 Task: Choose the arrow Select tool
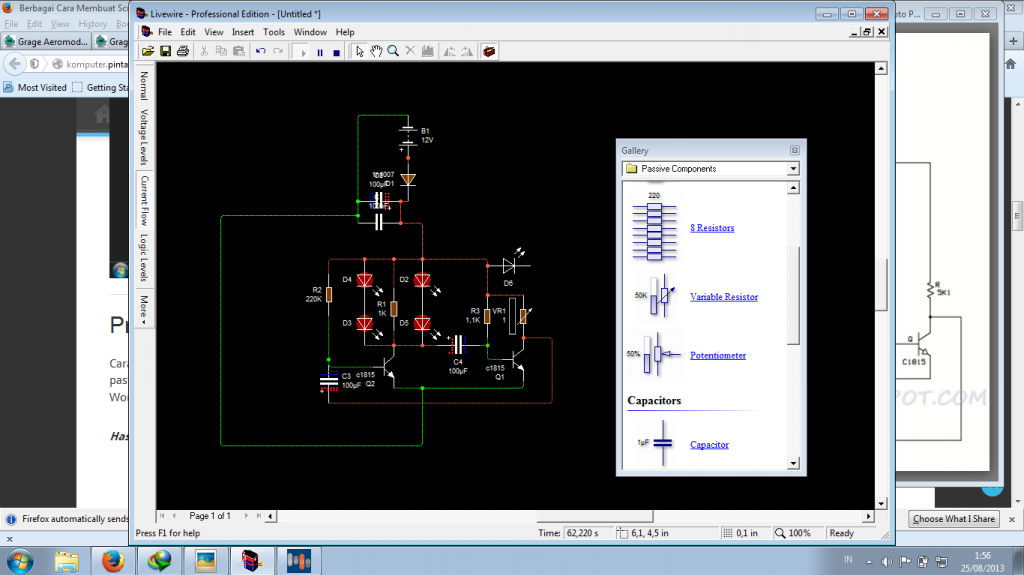coord(360,51)
